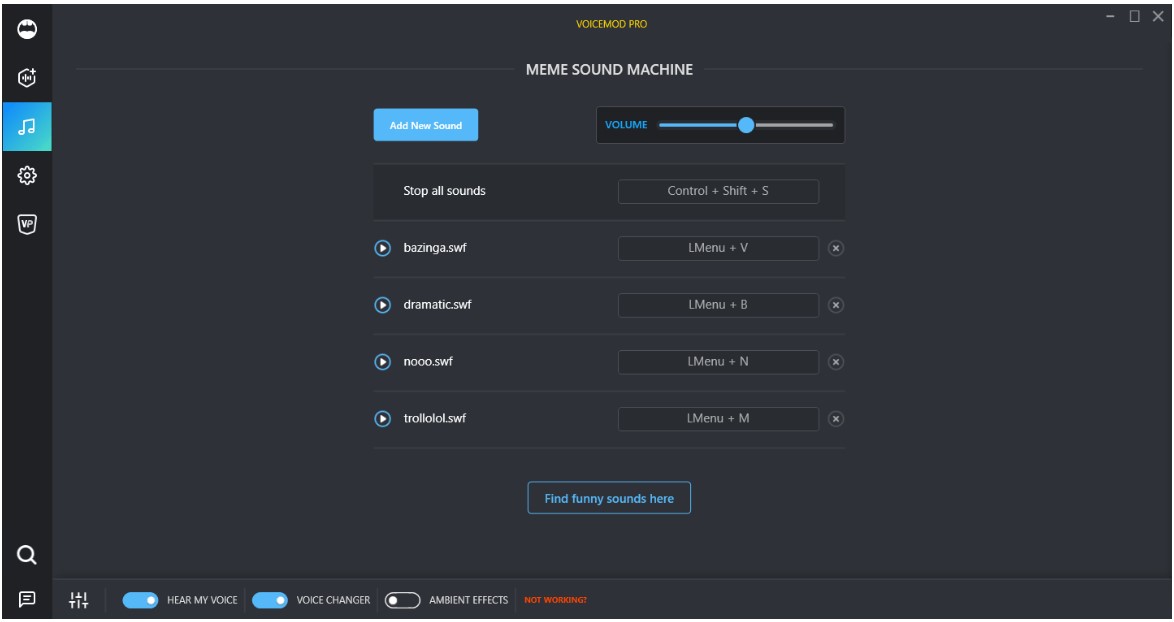This screenshot has width=1174, height=622.
Task: Open the Settings gear in sidebar
Action: point(27,175)
